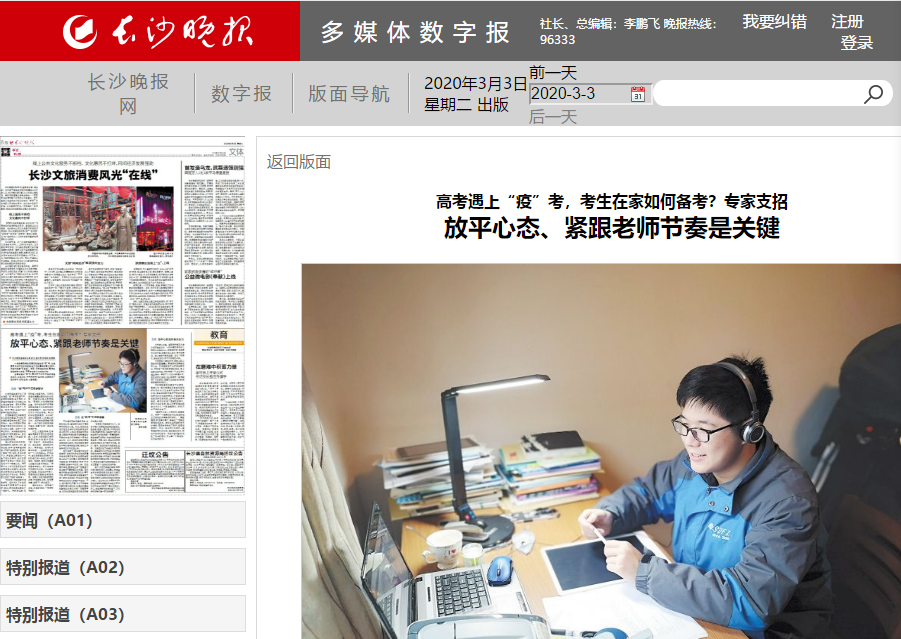Click the magnifying glass search icon

pos(873,94)
